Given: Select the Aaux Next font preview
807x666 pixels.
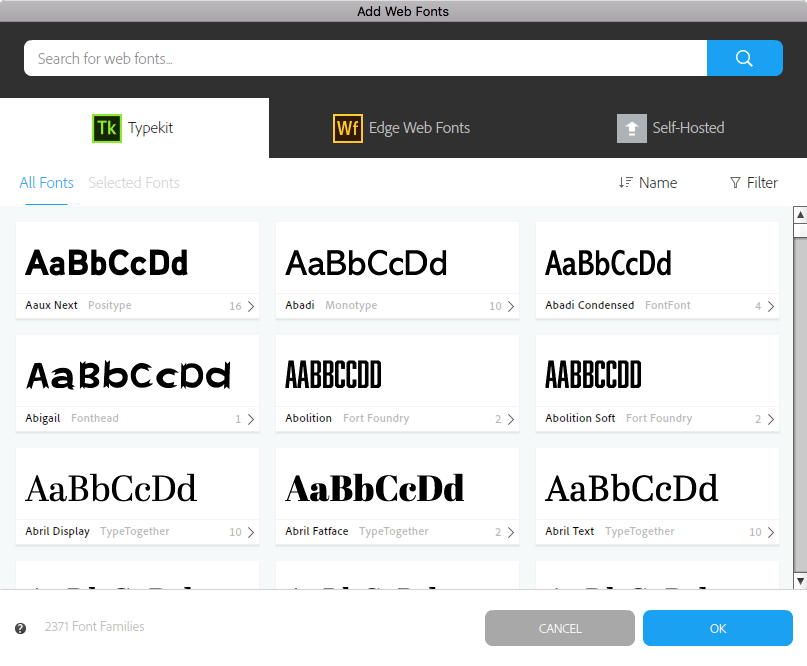Looking at the screenshot, I should coord(107,263).
